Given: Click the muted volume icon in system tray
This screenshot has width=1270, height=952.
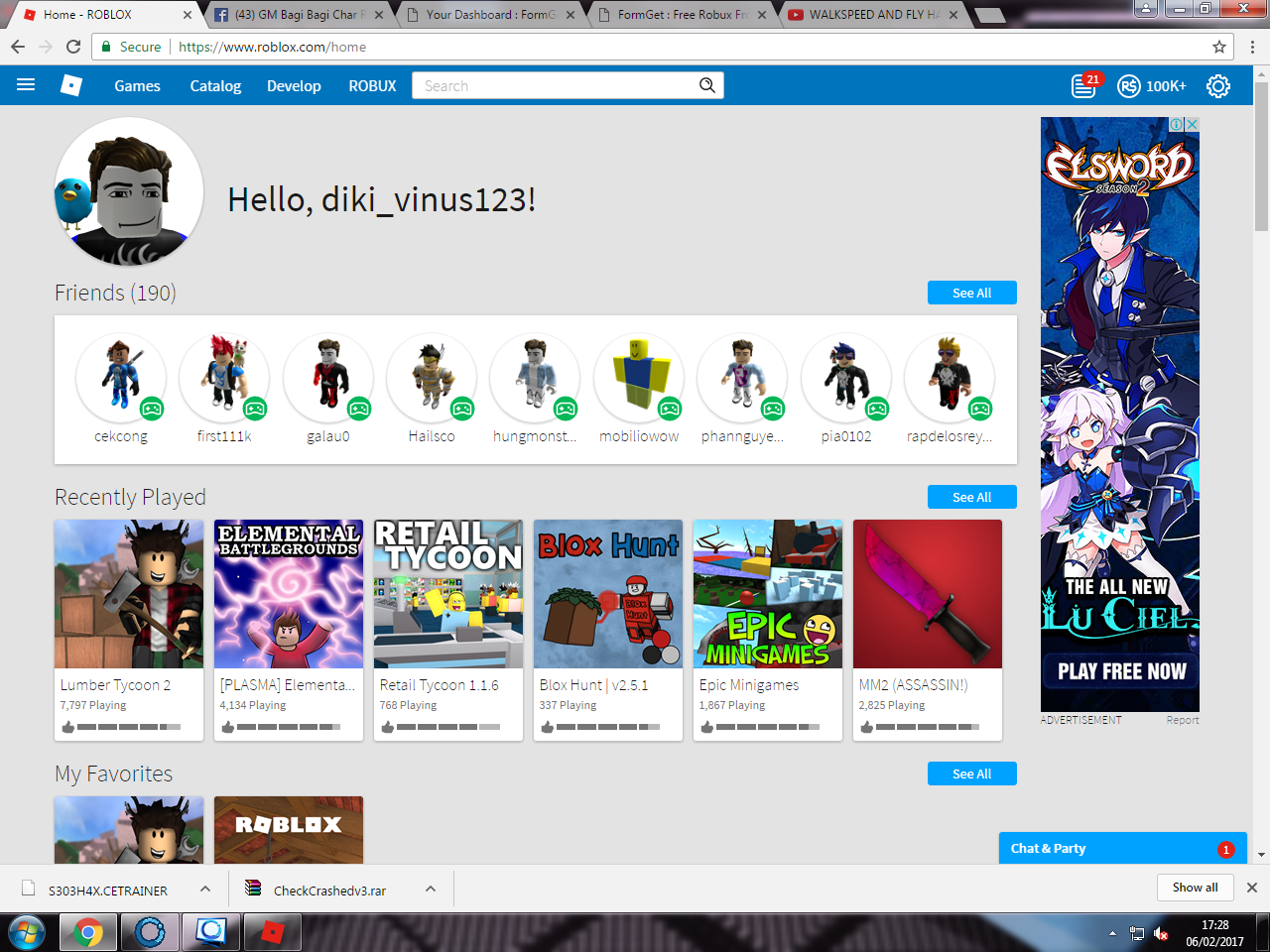Looking at the screenshot, I should tap(1161, 933).
